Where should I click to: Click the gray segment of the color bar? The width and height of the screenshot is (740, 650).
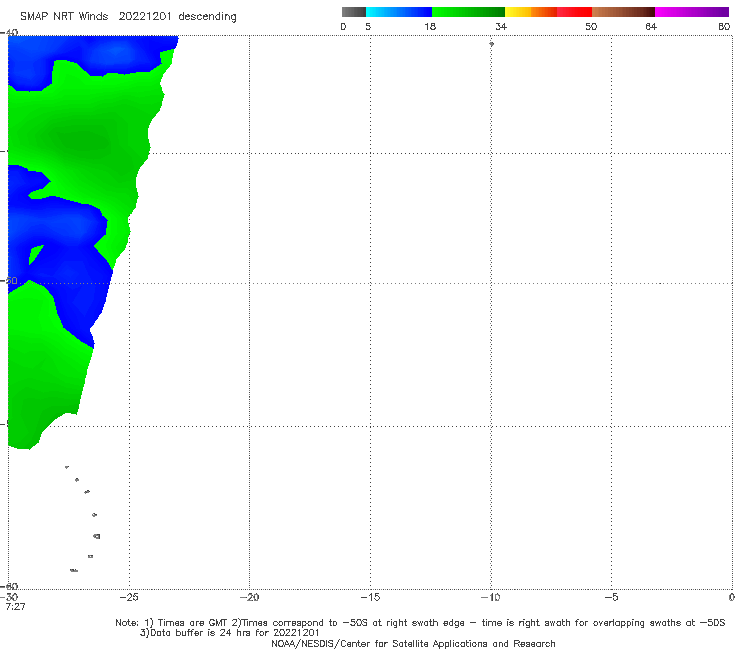pyautogui.click(x=353, y=12)
